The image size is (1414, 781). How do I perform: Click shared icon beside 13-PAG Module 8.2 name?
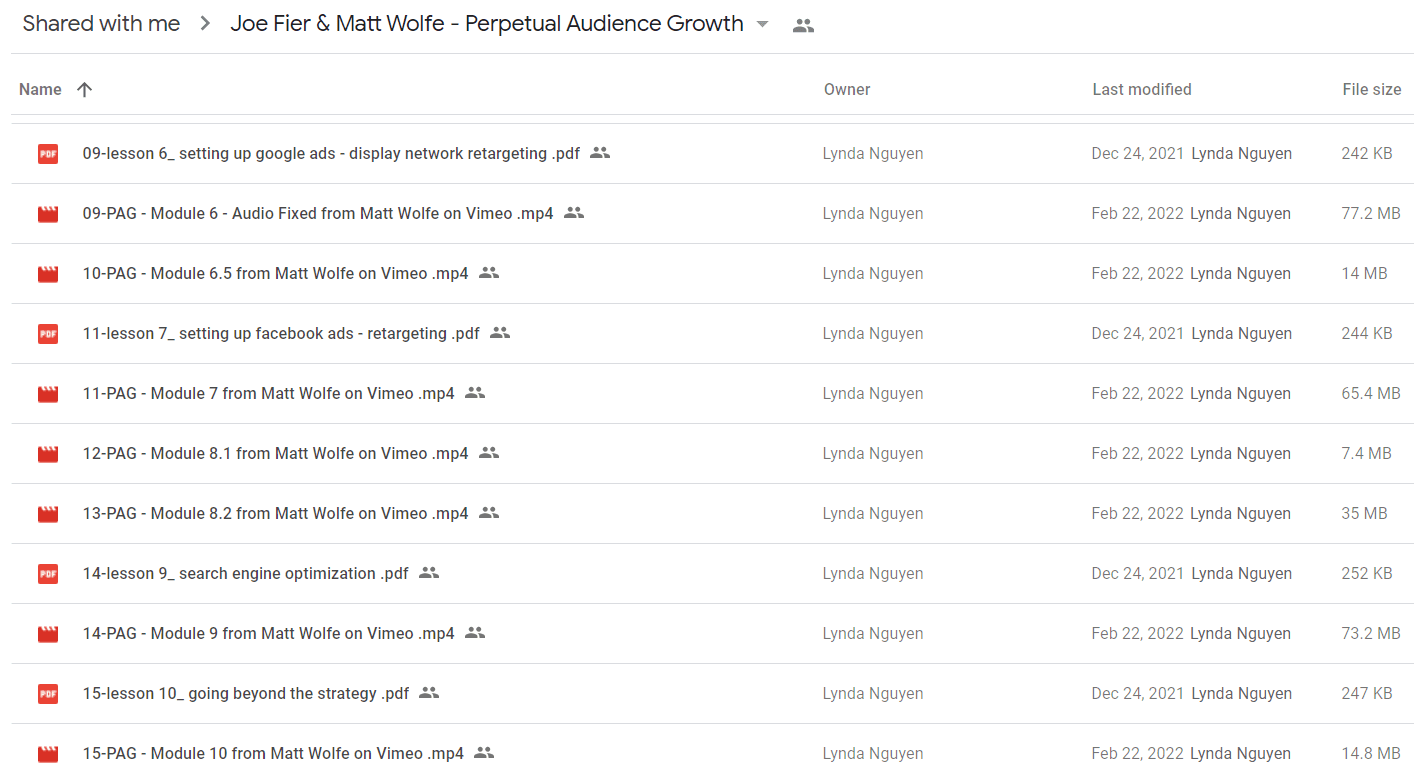(x=489, y=513)
